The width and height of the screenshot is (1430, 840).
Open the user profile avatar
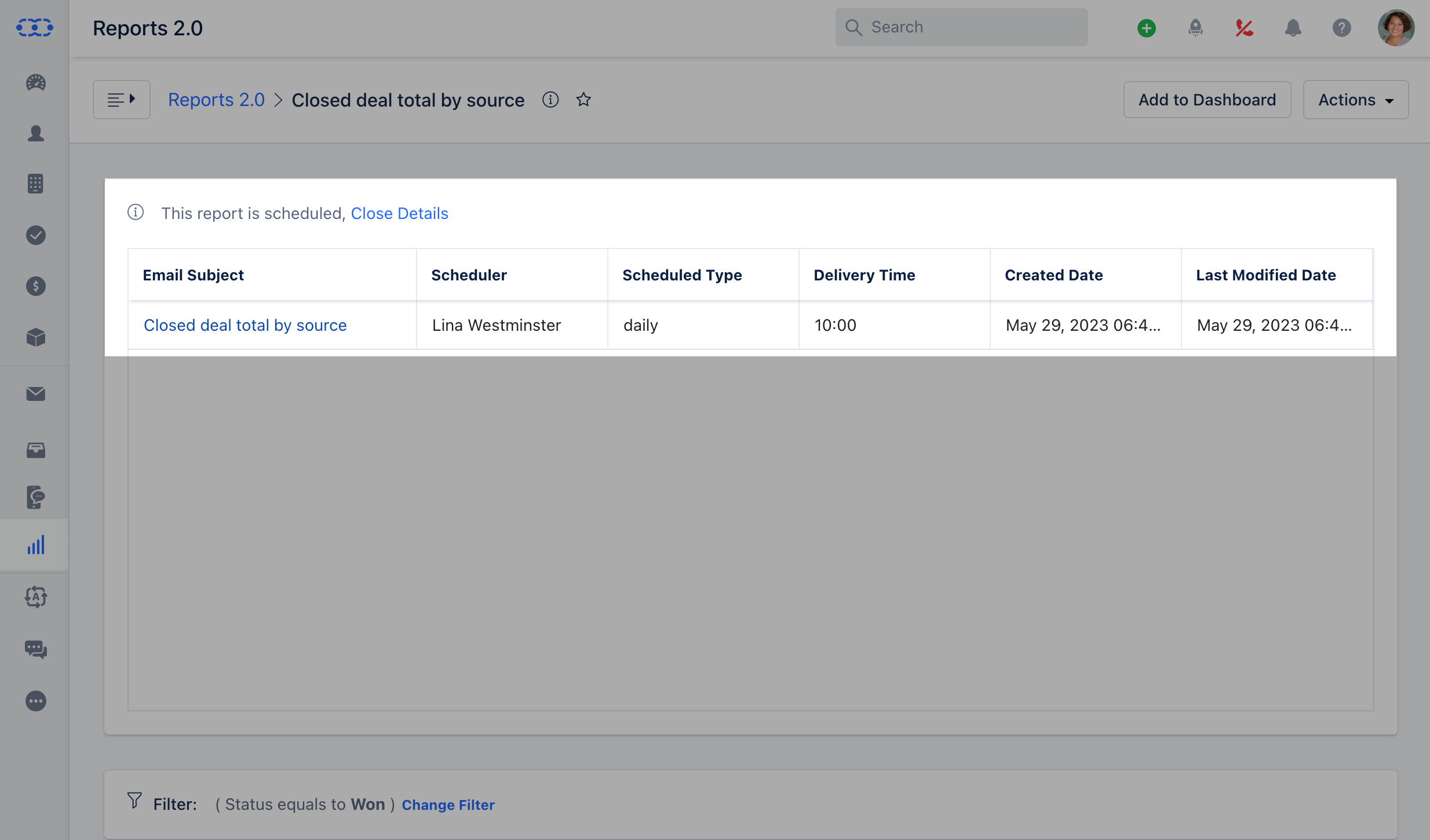pyautogui.click(x=1396, y=28)
